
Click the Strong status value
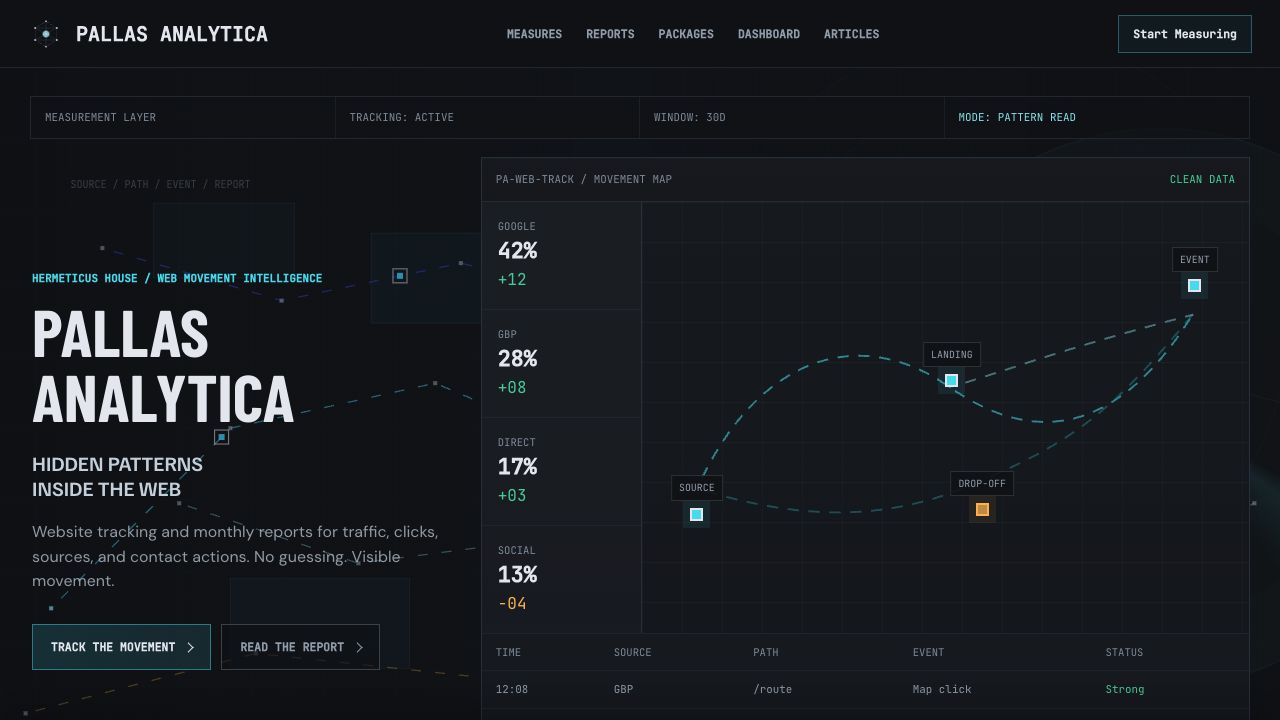pyautogui.click(x=1125, y=689)
